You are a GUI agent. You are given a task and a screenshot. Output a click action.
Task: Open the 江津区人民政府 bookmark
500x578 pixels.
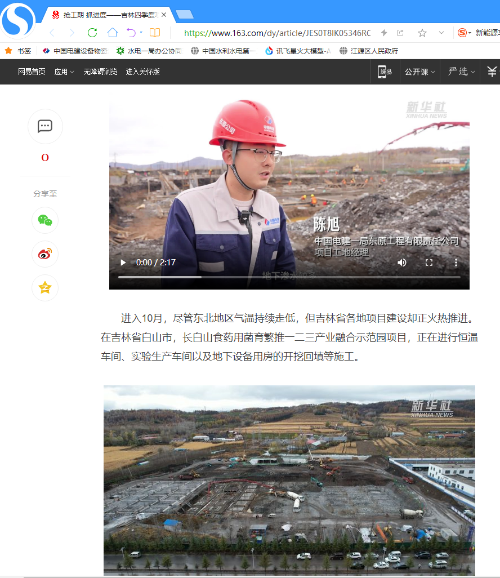[369, 51]
